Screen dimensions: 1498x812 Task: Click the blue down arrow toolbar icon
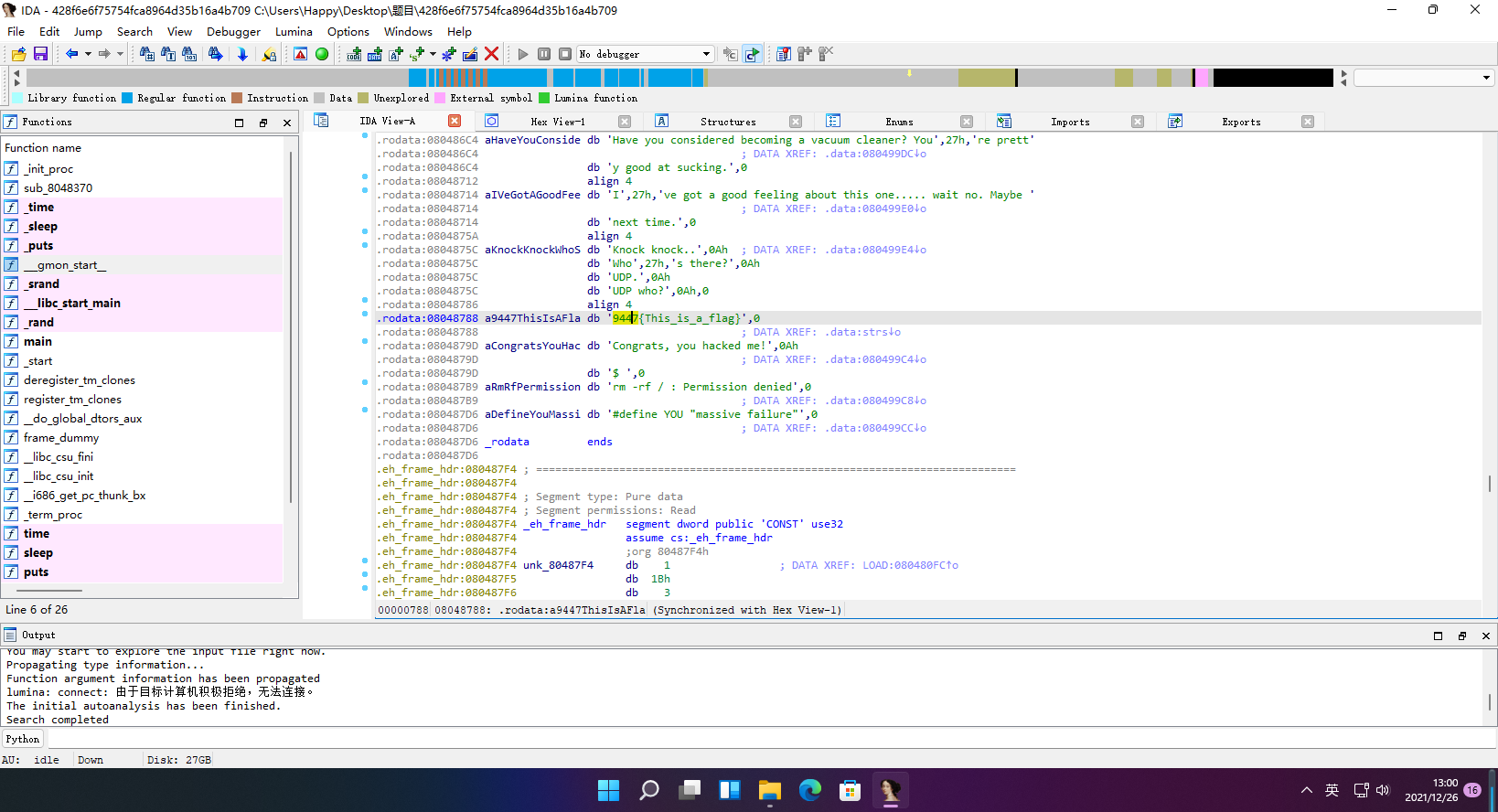pos(242,54)
